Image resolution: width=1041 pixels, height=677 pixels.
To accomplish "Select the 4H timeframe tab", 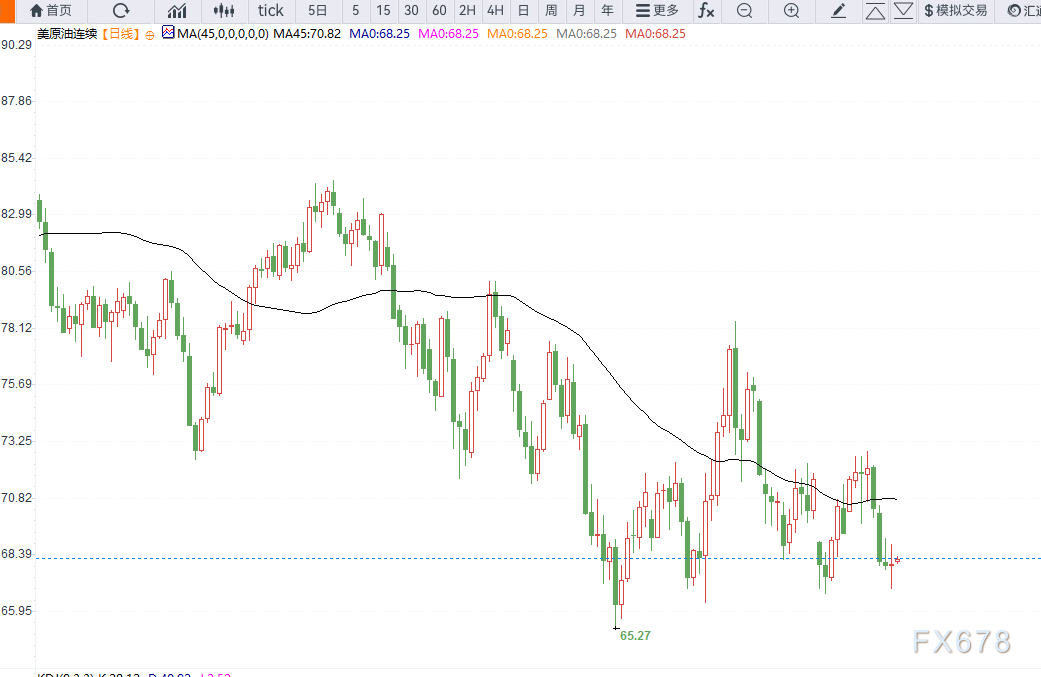I will tap(495, 11).
